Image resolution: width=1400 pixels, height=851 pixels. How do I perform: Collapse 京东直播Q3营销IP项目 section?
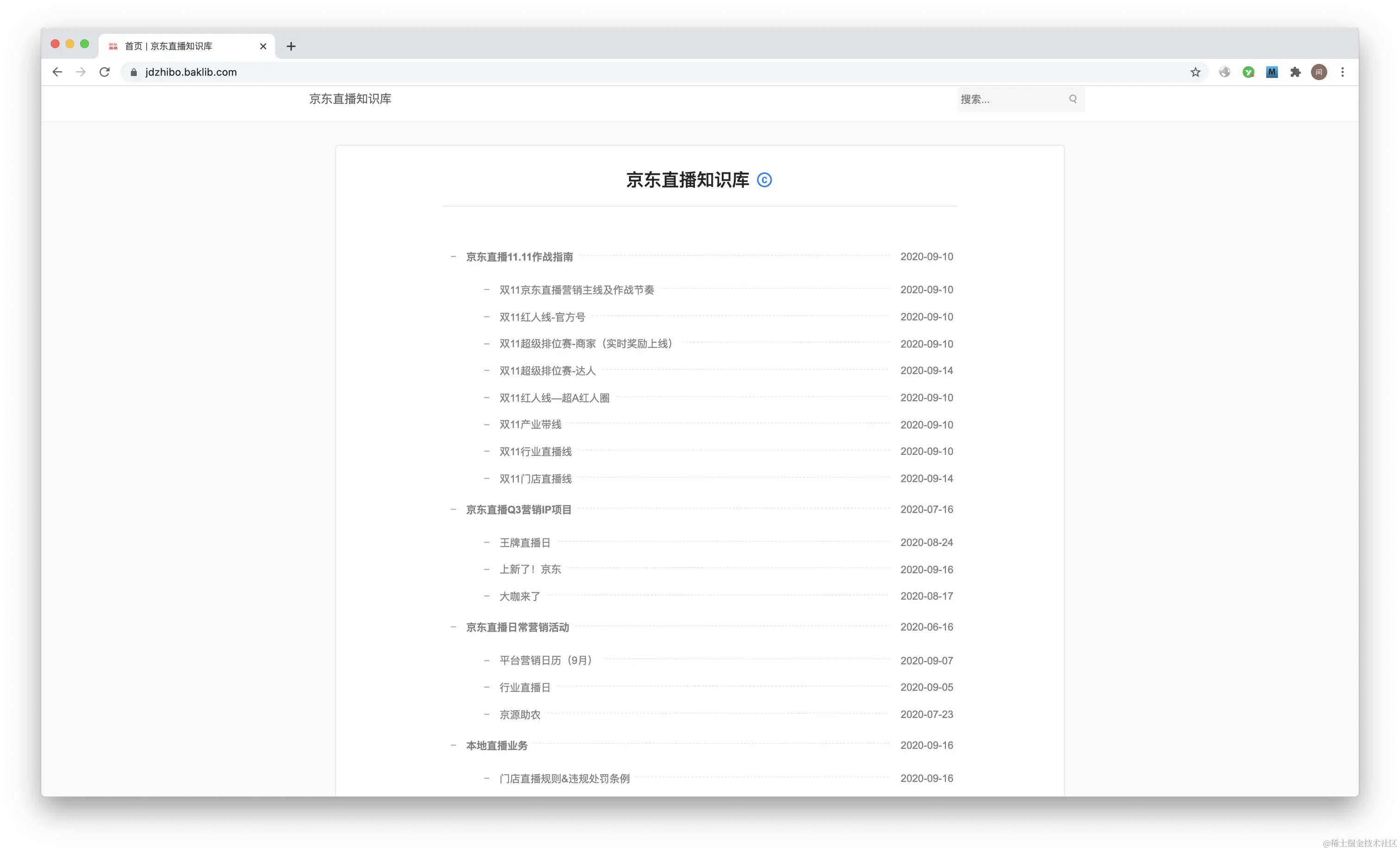(453, 509)
